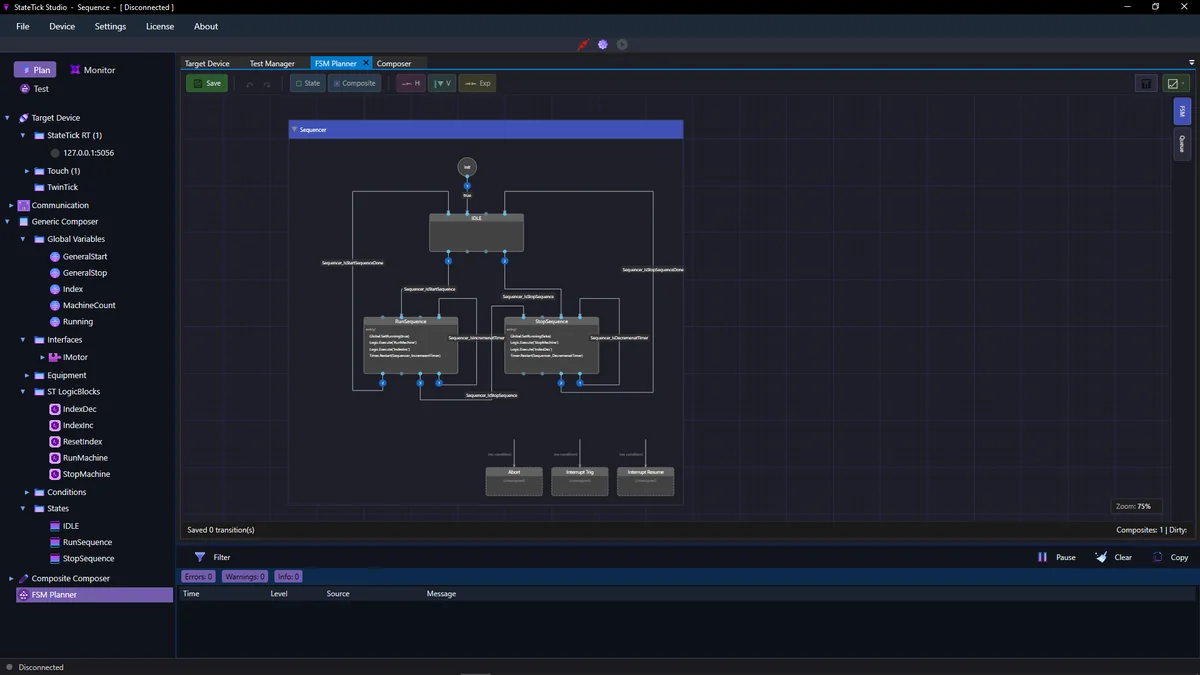This screenshot has width=1200, height=675.
Task: Collapse the Global Variables folder
Action: click(x=23, y=239)
